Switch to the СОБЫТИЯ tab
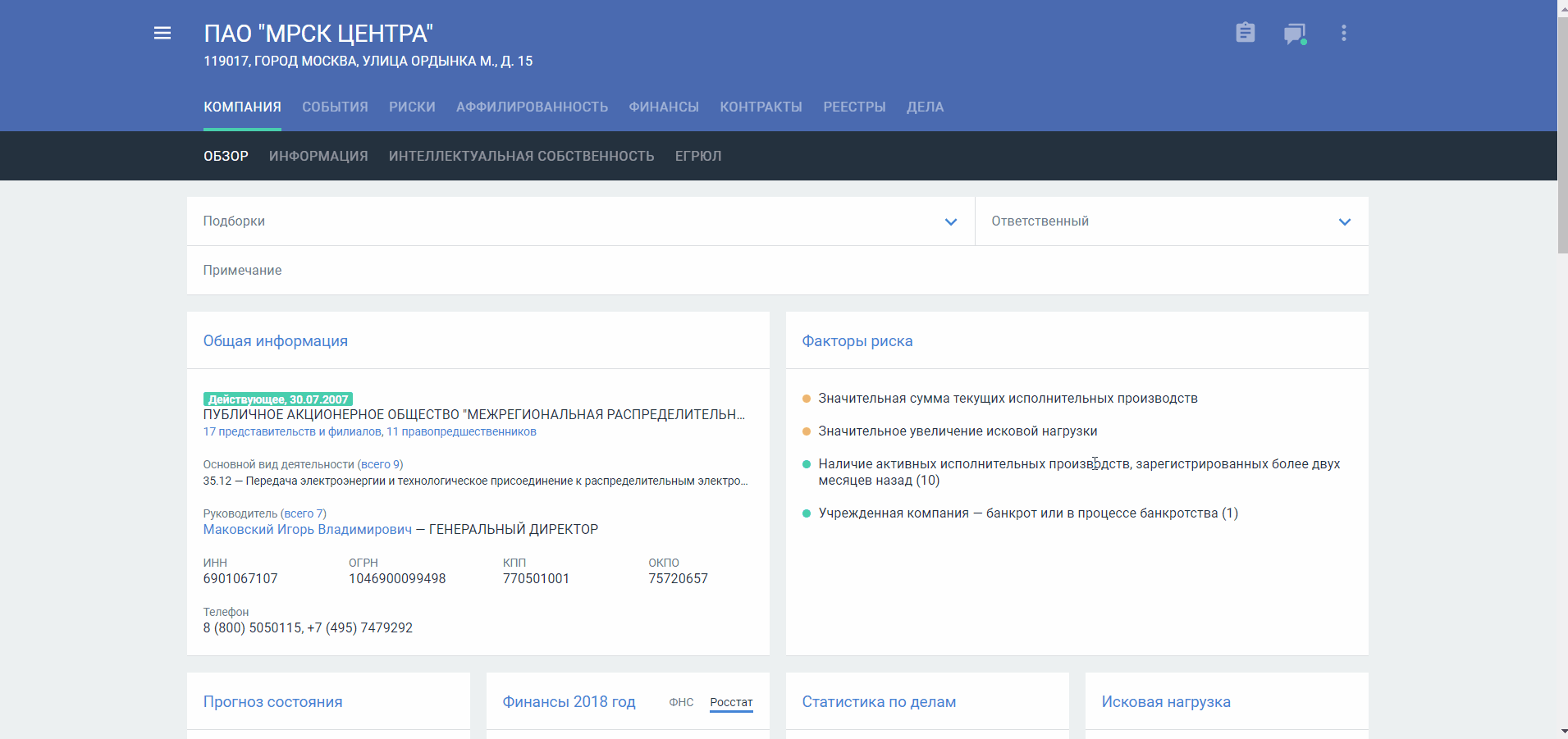The width and height of the screenshot is (1568, 739). [335, 107]
